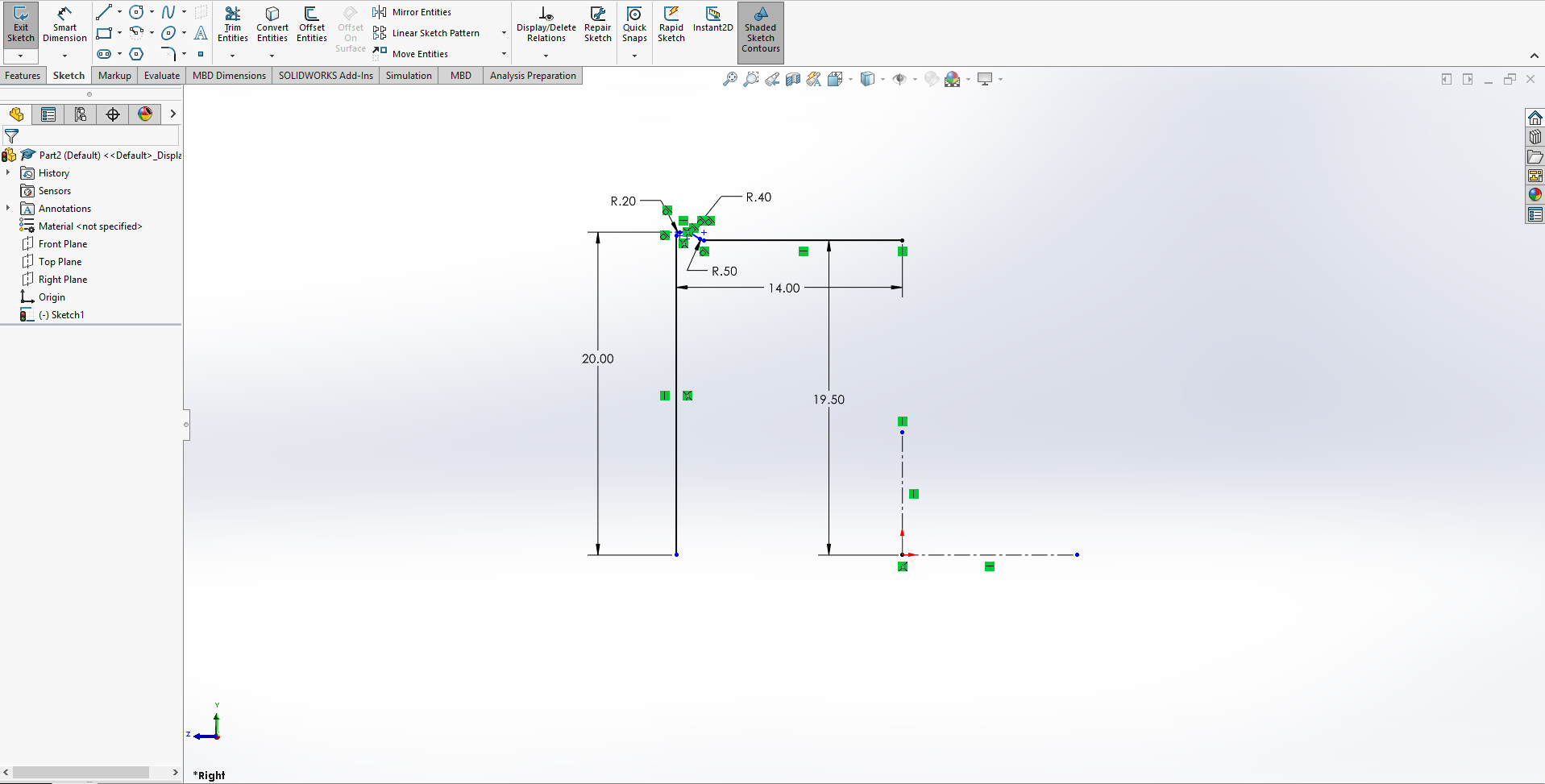Click the Section View icon
The image size is (1545, 784).
pos(793,79)
